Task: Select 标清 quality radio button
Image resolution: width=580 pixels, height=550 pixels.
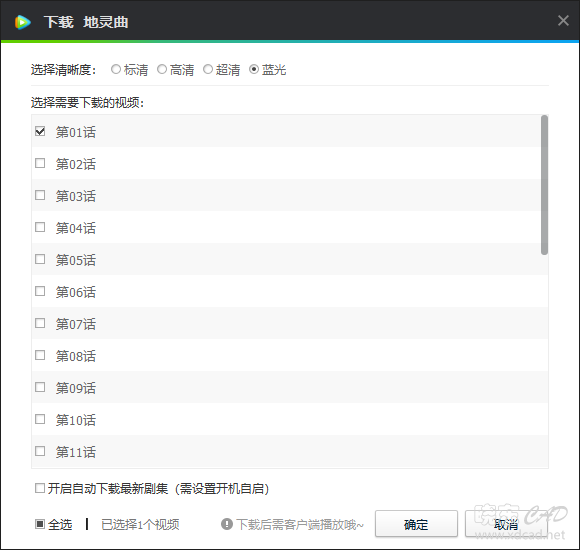Action: 116,69
